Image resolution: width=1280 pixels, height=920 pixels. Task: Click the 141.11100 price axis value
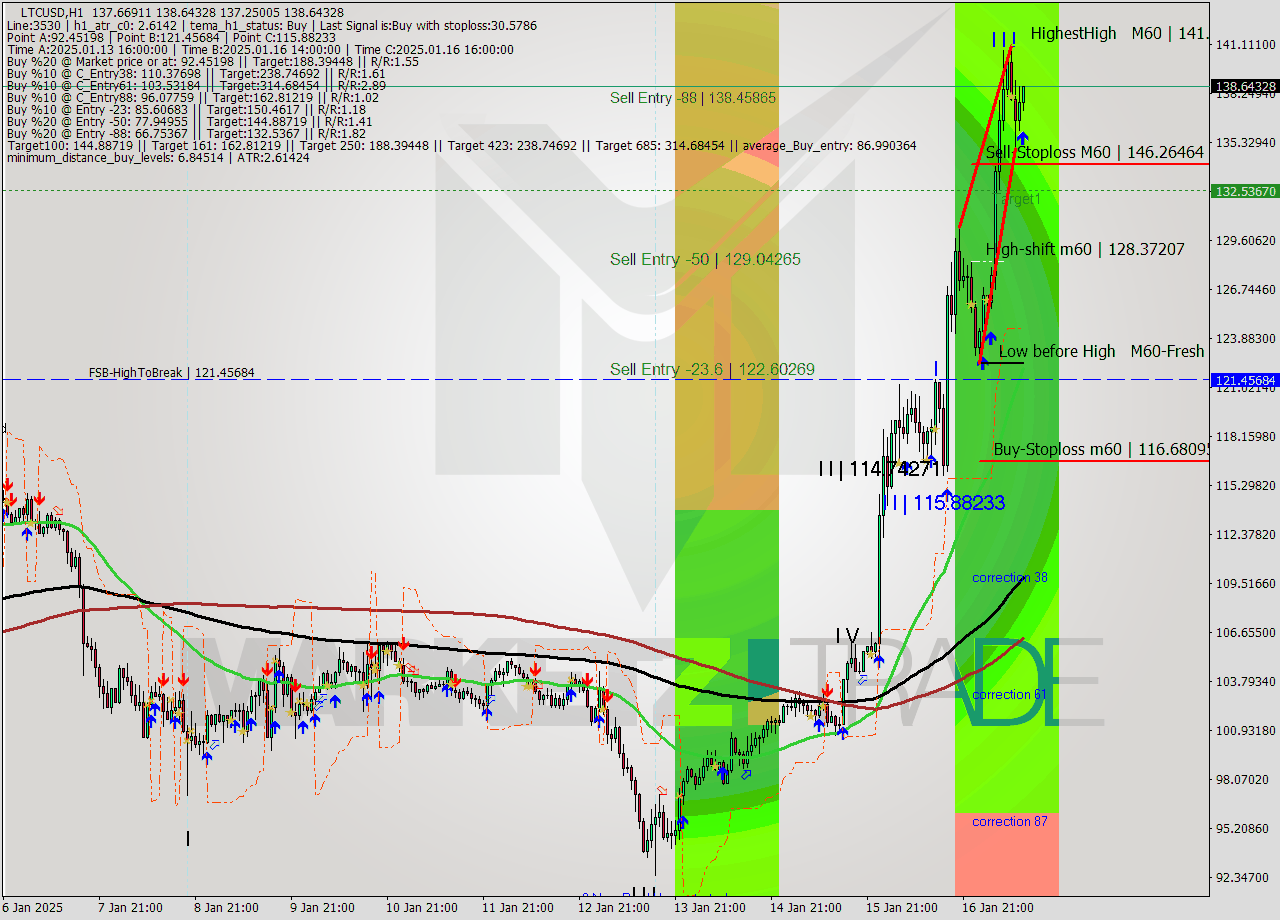(1246, 44)
